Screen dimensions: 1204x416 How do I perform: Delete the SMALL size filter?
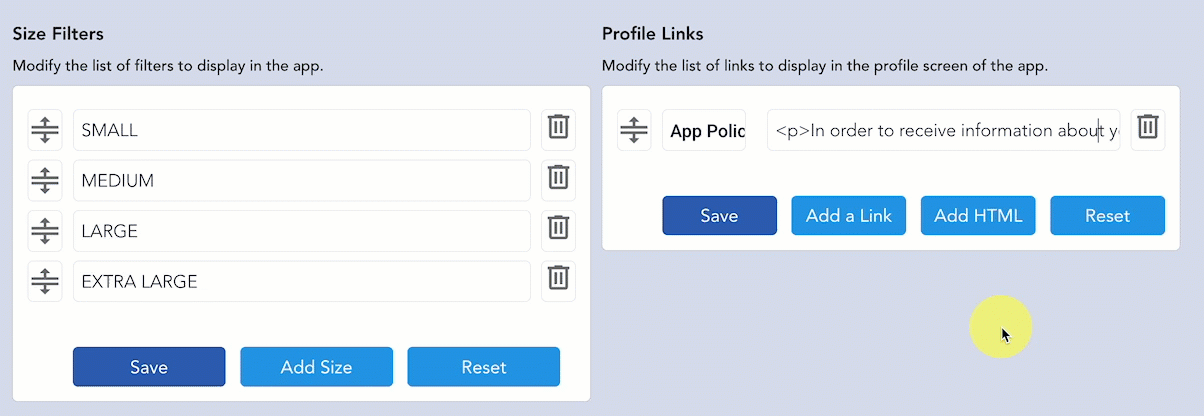tap(558, 129)
